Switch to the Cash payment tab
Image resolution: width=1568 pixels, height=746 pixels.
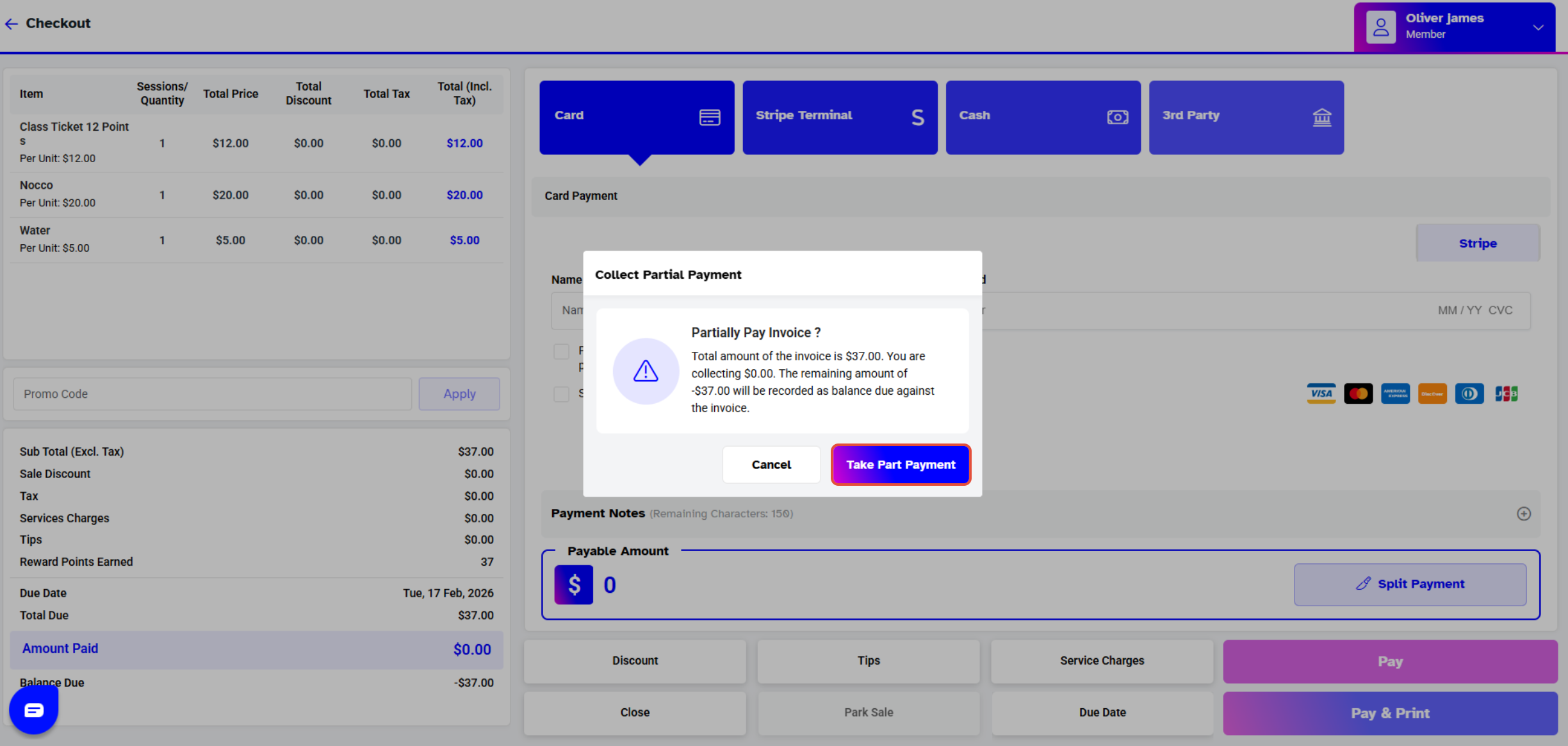tap(1043, 117)
